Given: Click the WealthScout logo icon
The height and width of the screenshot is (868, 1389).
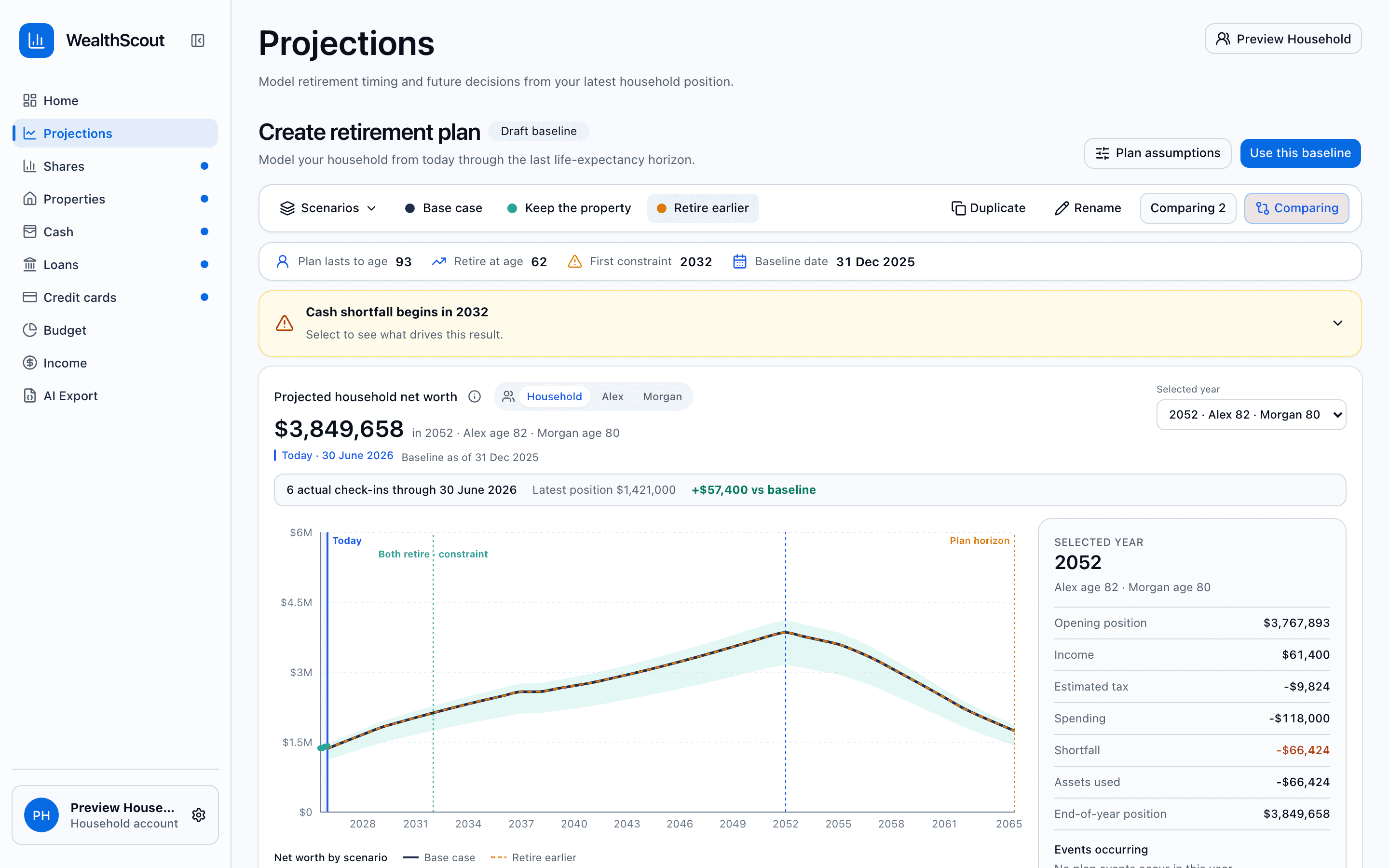Looking at the screenshot, I should [37, 40].
